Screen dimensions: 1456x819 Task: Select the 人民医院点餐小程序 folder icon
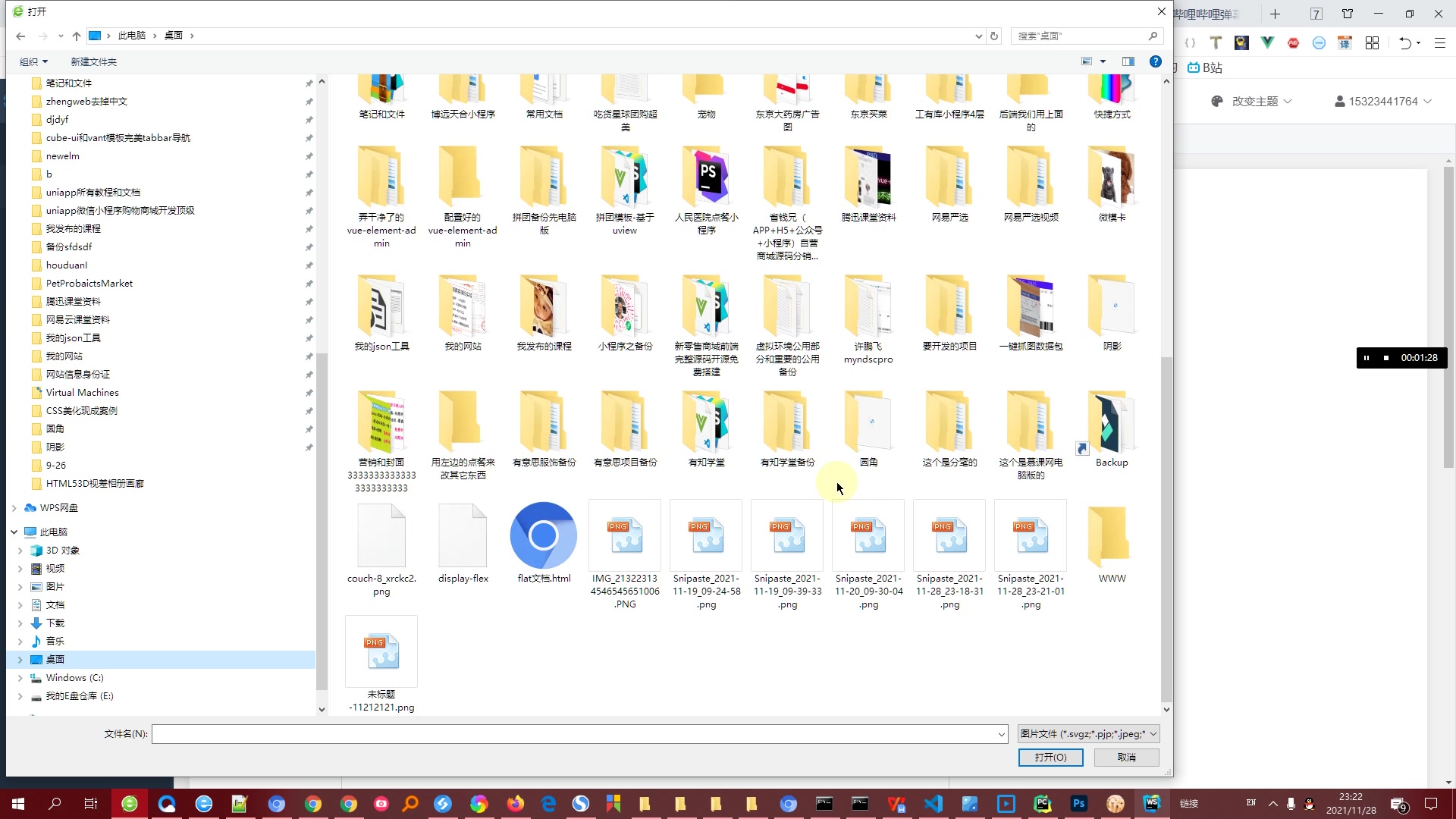(706, 177)
